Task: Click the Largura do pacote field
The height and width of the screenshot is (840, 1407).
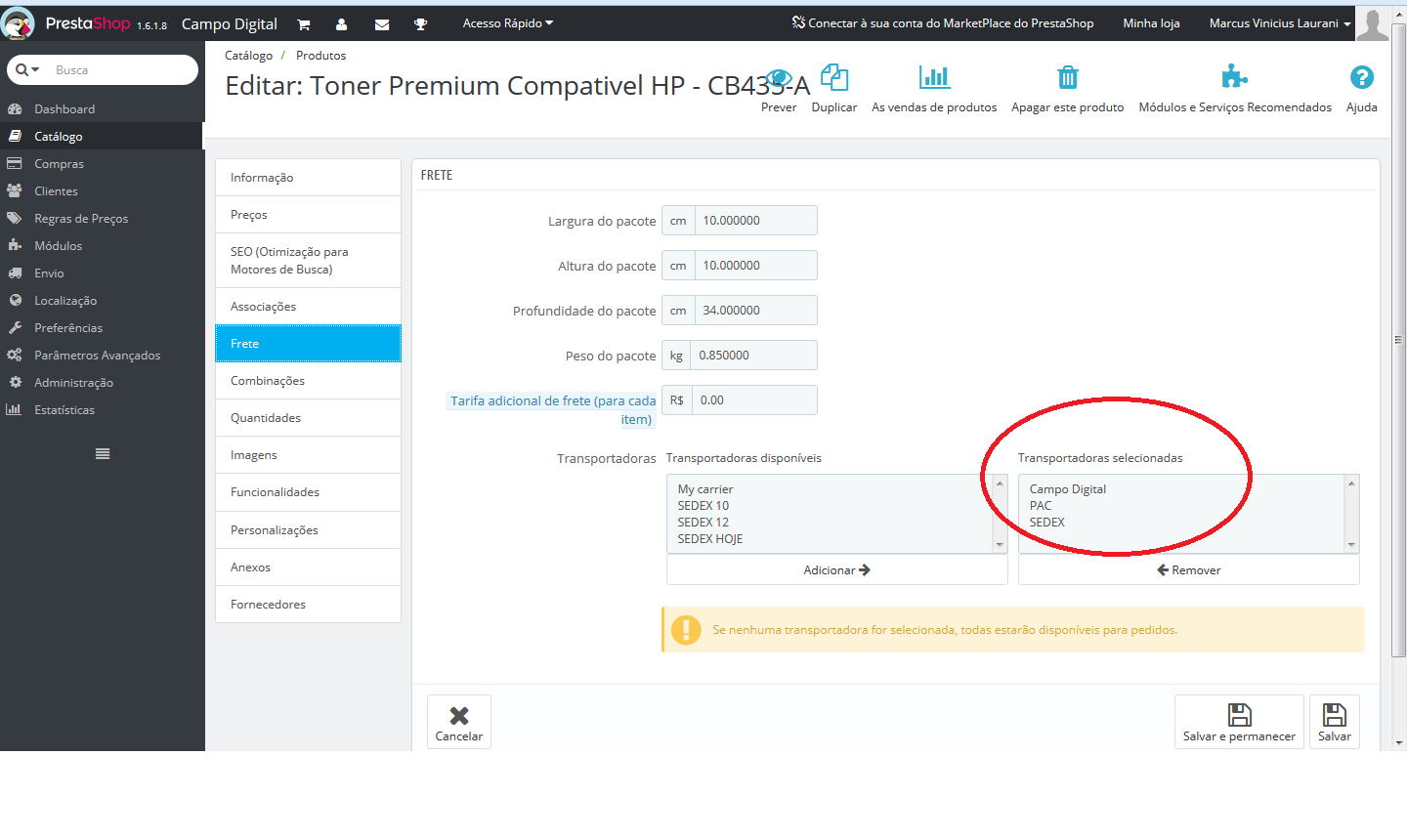Action: point(755,221)
